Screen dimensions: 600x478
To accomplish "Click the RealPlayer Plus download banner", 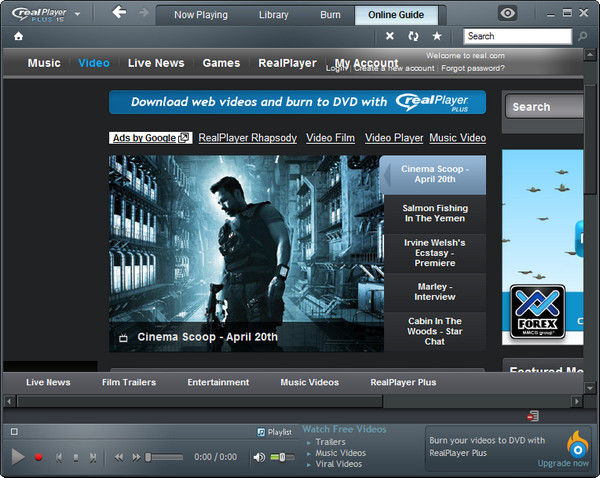I will pos(297,102).
